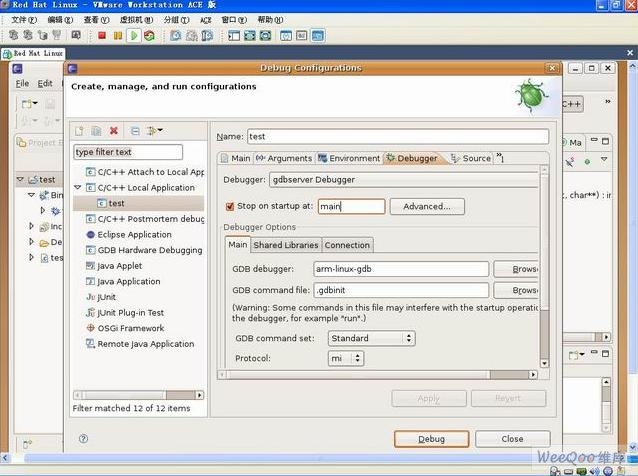The height and width of the screenshot is (476, 638).
Task: Click the disabled Apply button
Action: pos(429,398)
